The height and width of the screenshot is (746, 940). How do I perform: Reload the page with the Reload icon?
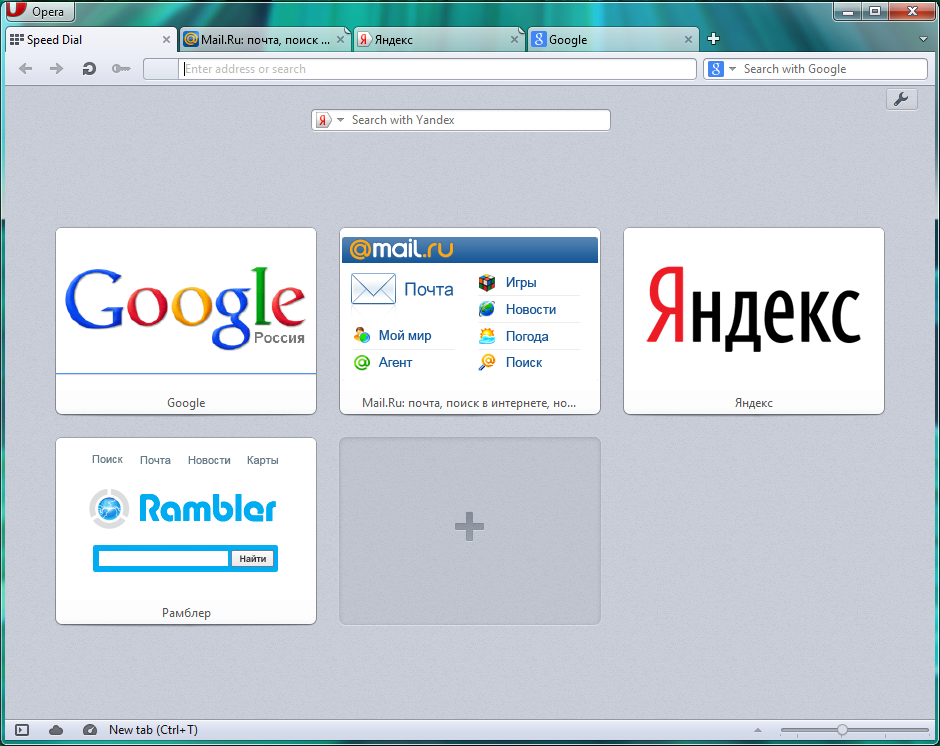89,69
